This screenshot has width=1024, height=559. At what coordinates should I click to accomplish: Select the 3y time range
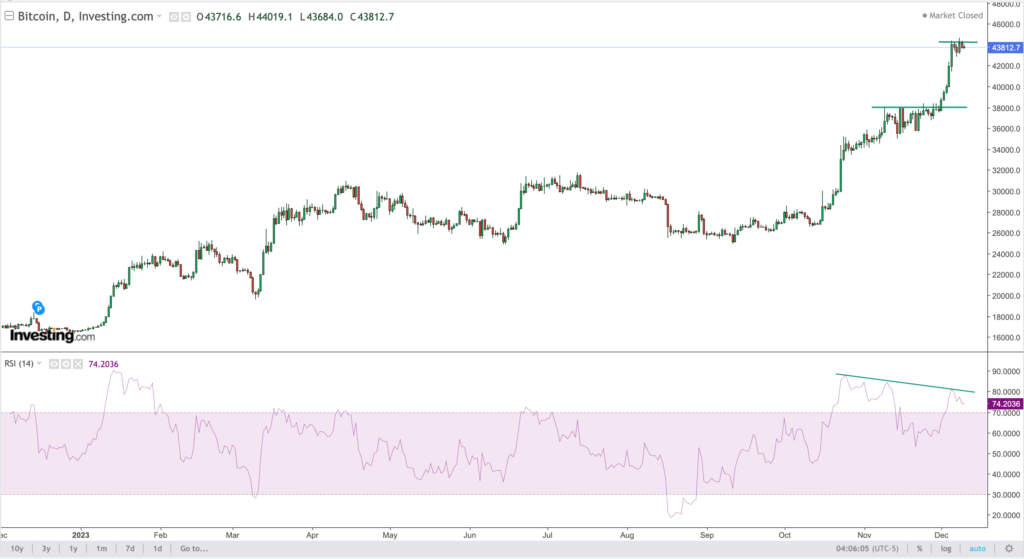[x=46, y=548]
